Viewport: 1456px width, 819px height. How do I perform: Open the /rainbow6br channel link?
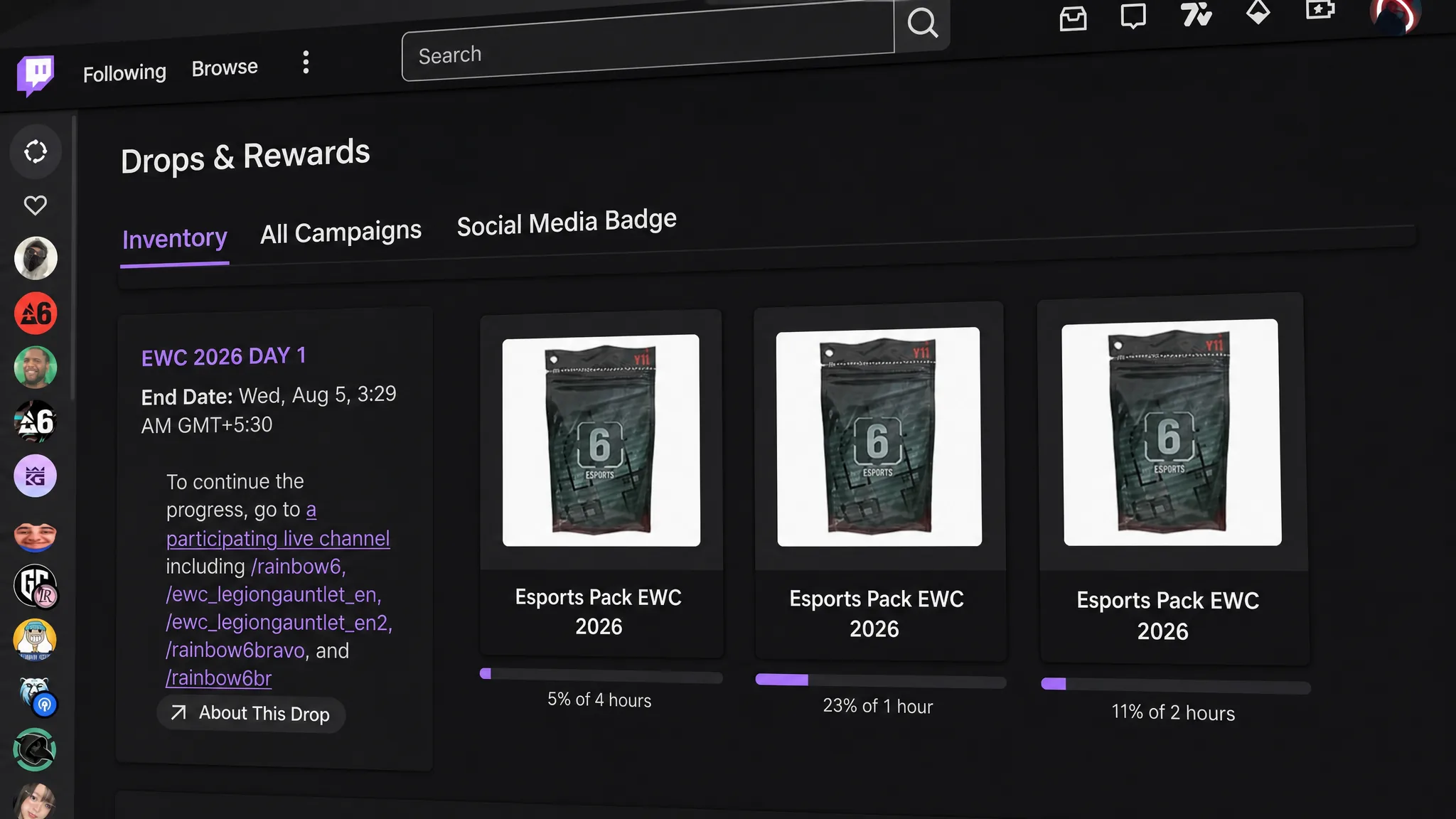[x=218, y=678]
